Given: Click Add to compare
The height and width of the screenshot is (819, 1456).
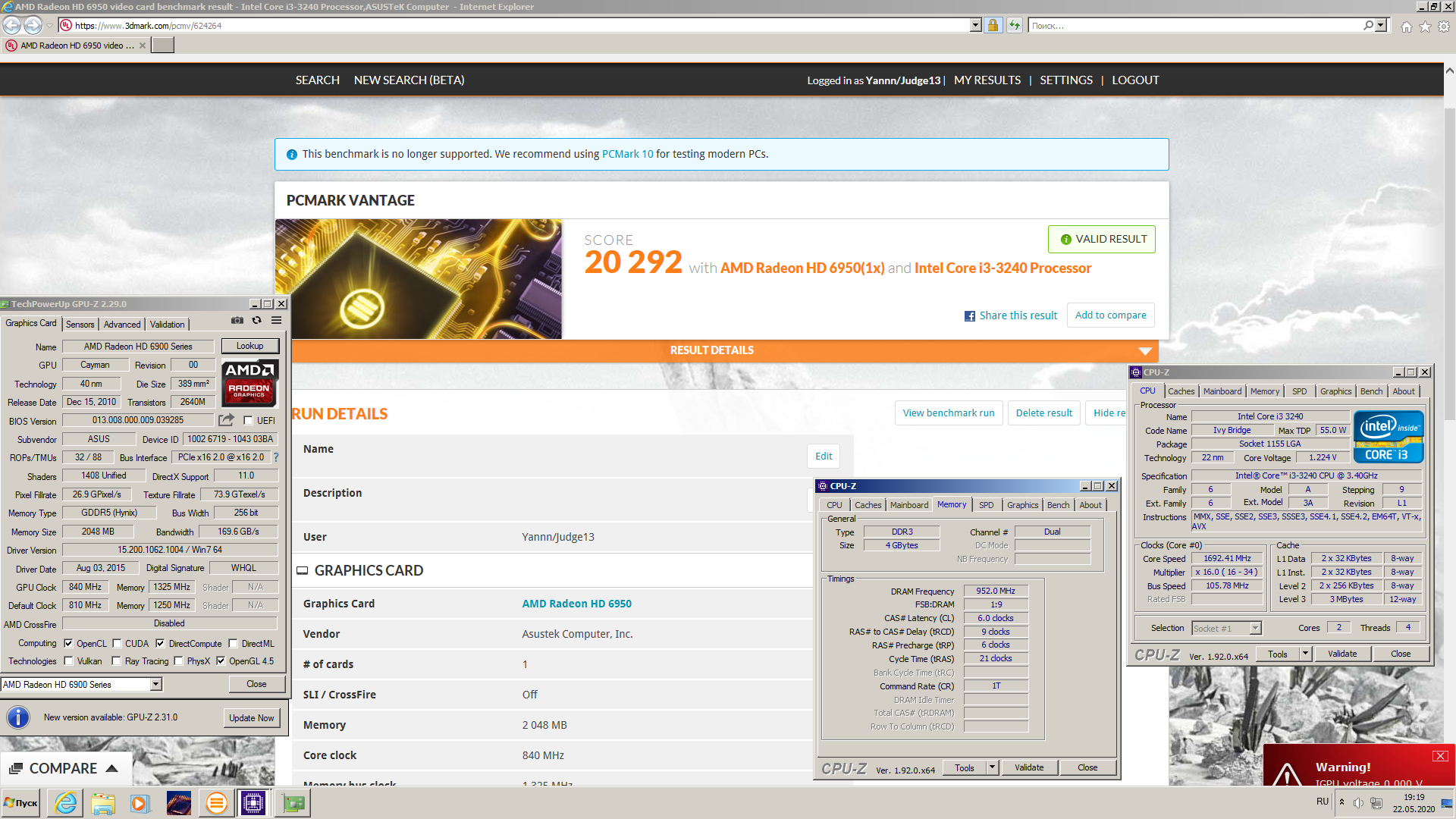Looking at the screenshot, I should [x=1111, y=315].
